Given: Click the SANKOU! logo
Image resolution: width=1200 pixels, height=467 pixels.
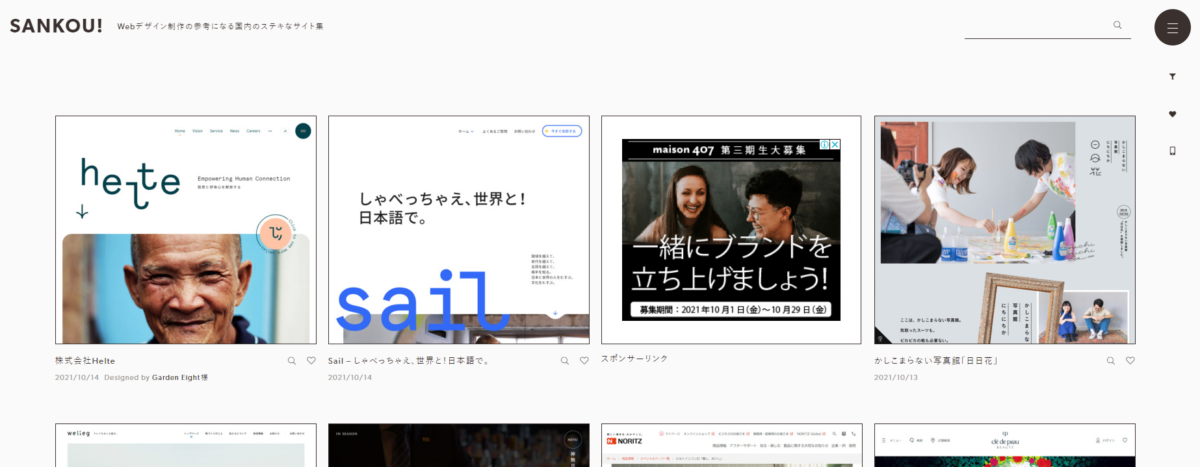Looking at the screenshot, I should [56, 26].
